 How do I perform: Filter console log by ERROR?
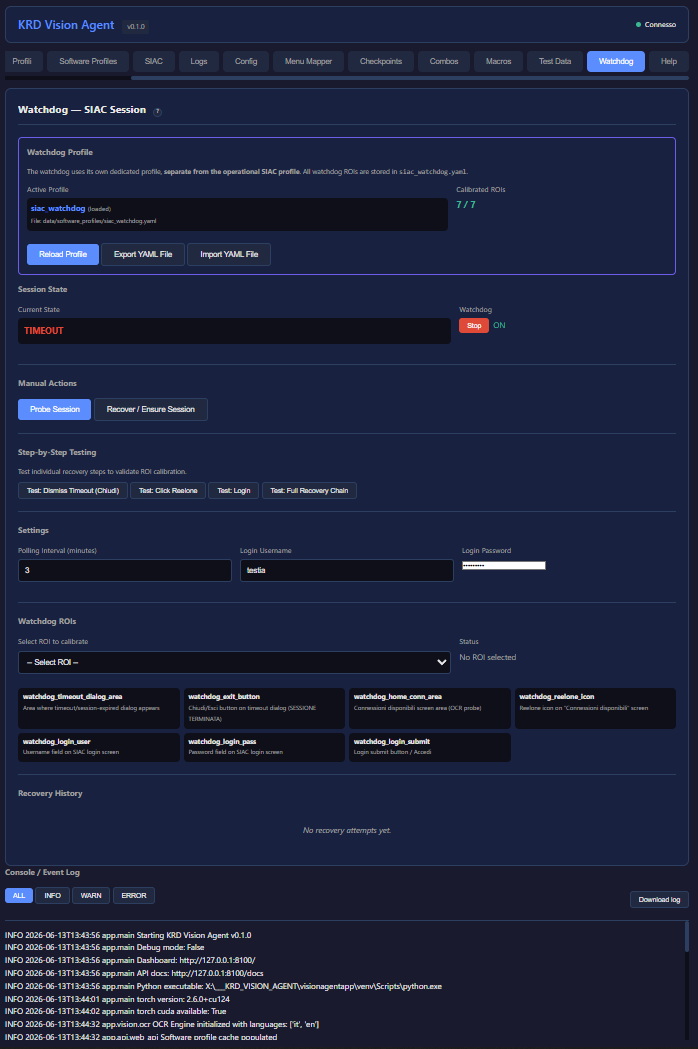(134, 896)
